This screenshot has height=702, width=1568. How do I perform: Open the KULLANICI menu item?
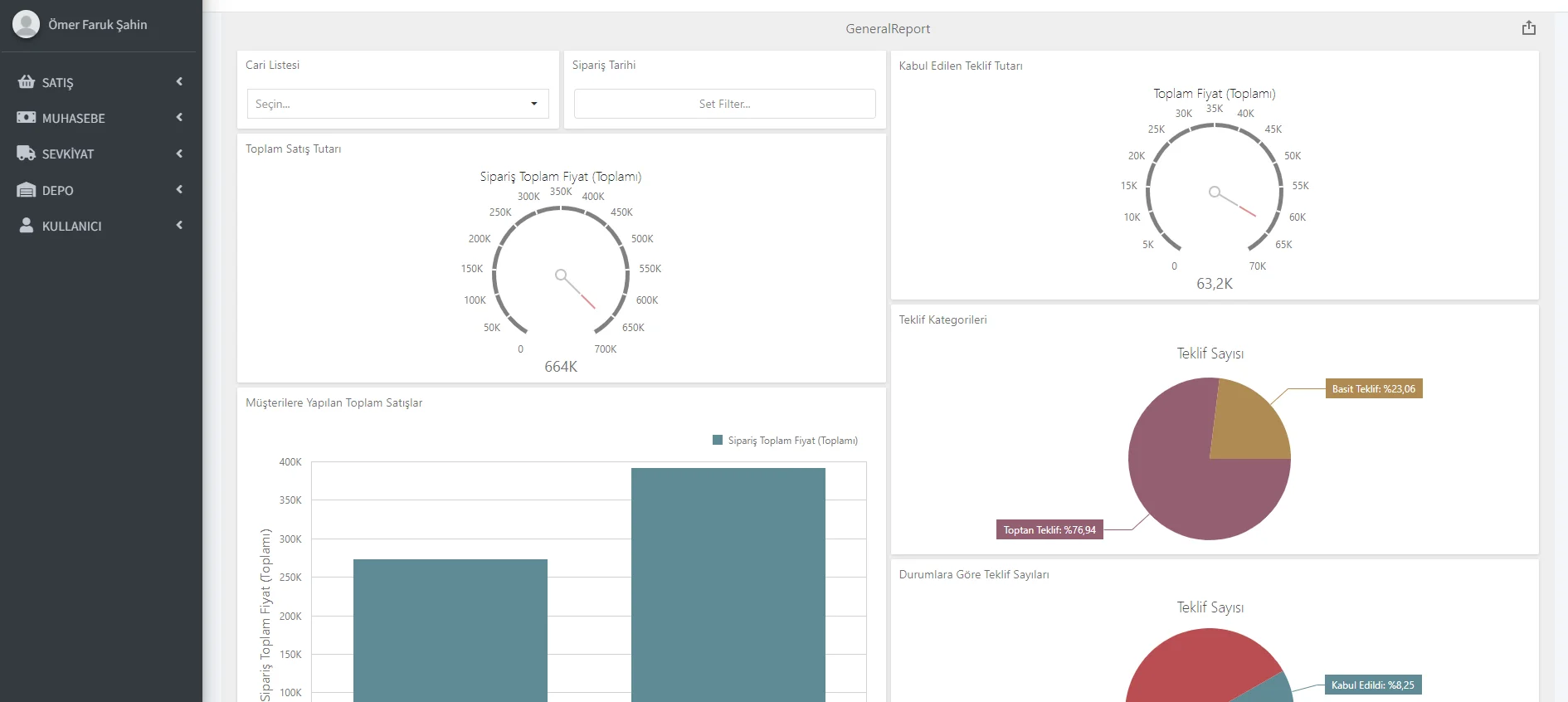click(100, 226)
